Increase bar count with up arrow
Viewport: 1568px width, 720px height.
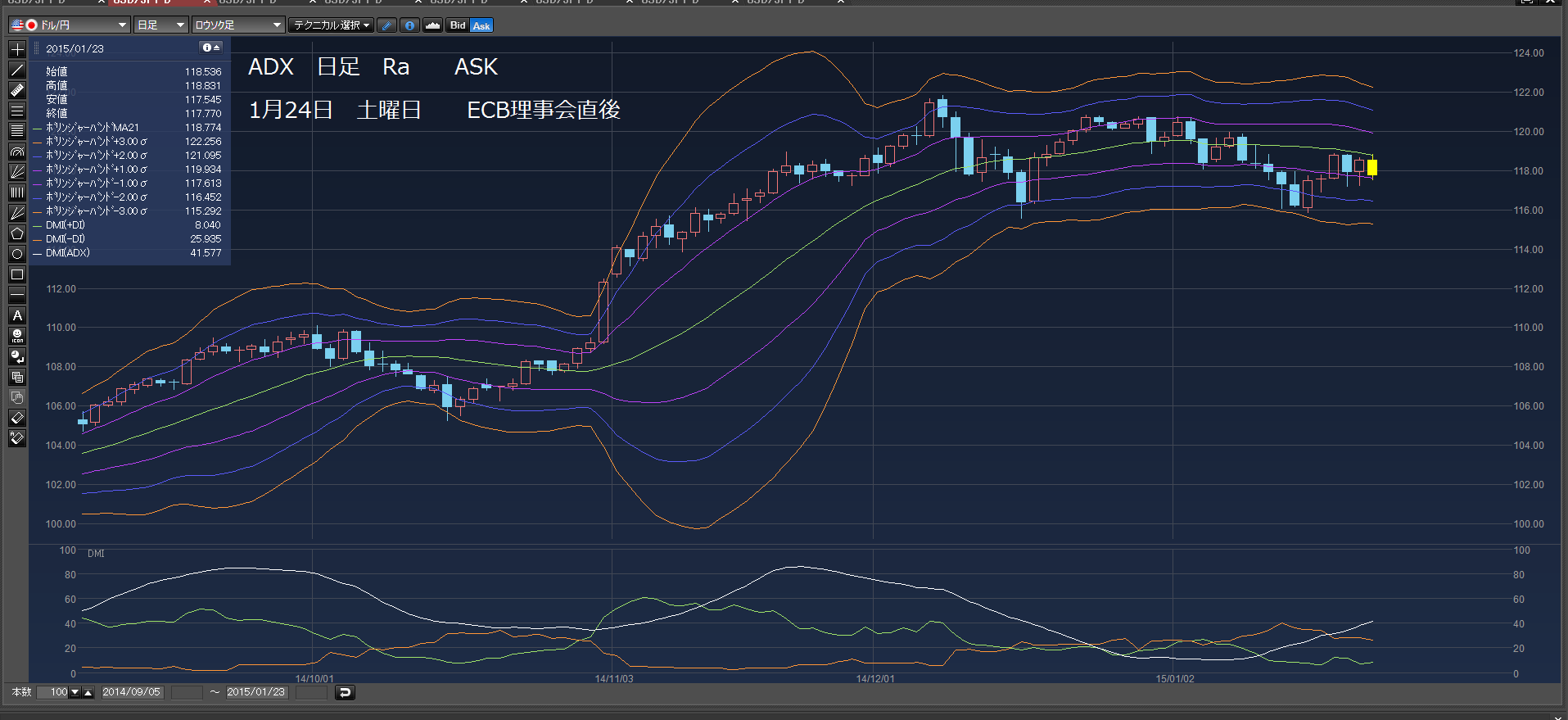coord(88,692)
